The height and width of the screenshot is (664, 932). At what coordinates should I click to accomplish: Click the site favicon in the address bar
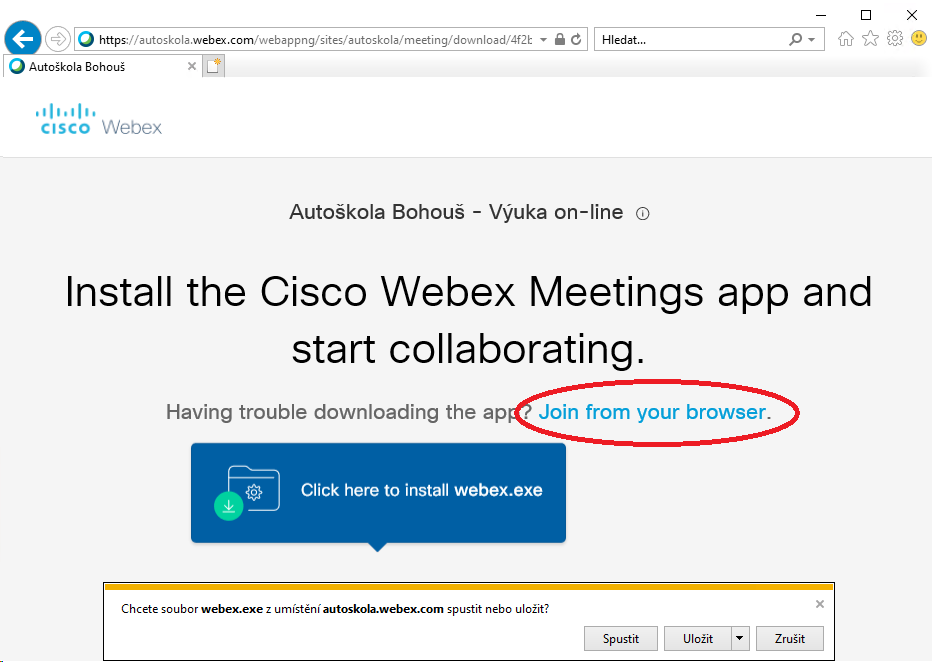86,39
